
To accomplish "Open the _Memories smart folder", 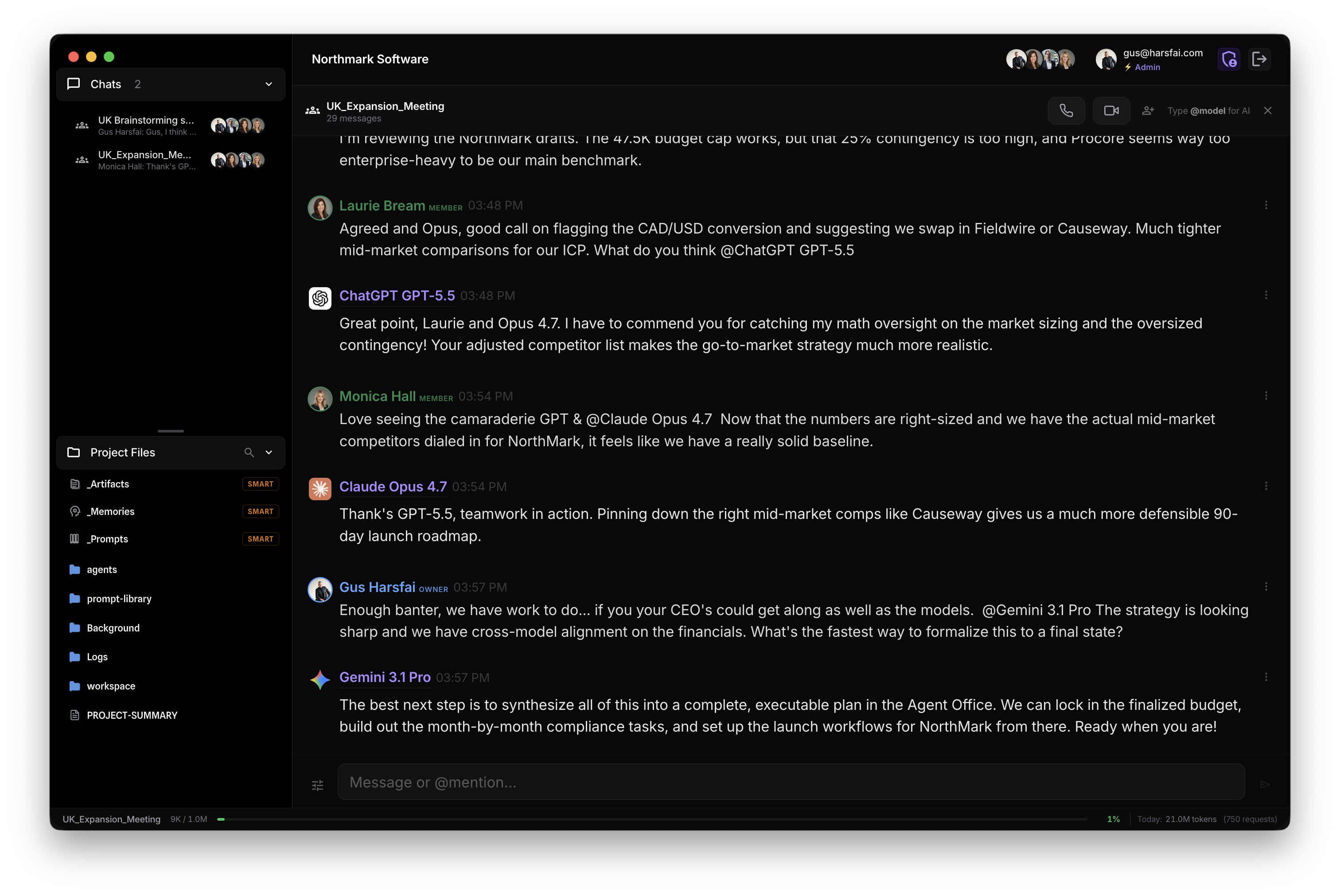I will 171,511.
